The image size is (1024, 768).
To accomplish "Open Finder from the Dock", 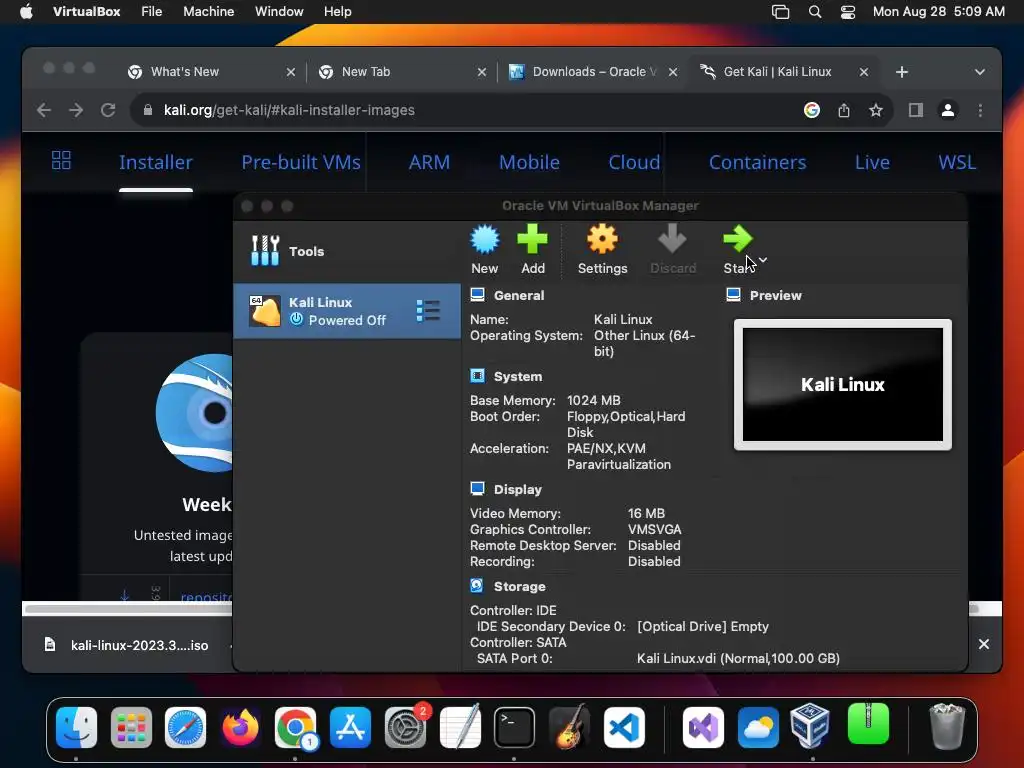I will tap(76, 727).
